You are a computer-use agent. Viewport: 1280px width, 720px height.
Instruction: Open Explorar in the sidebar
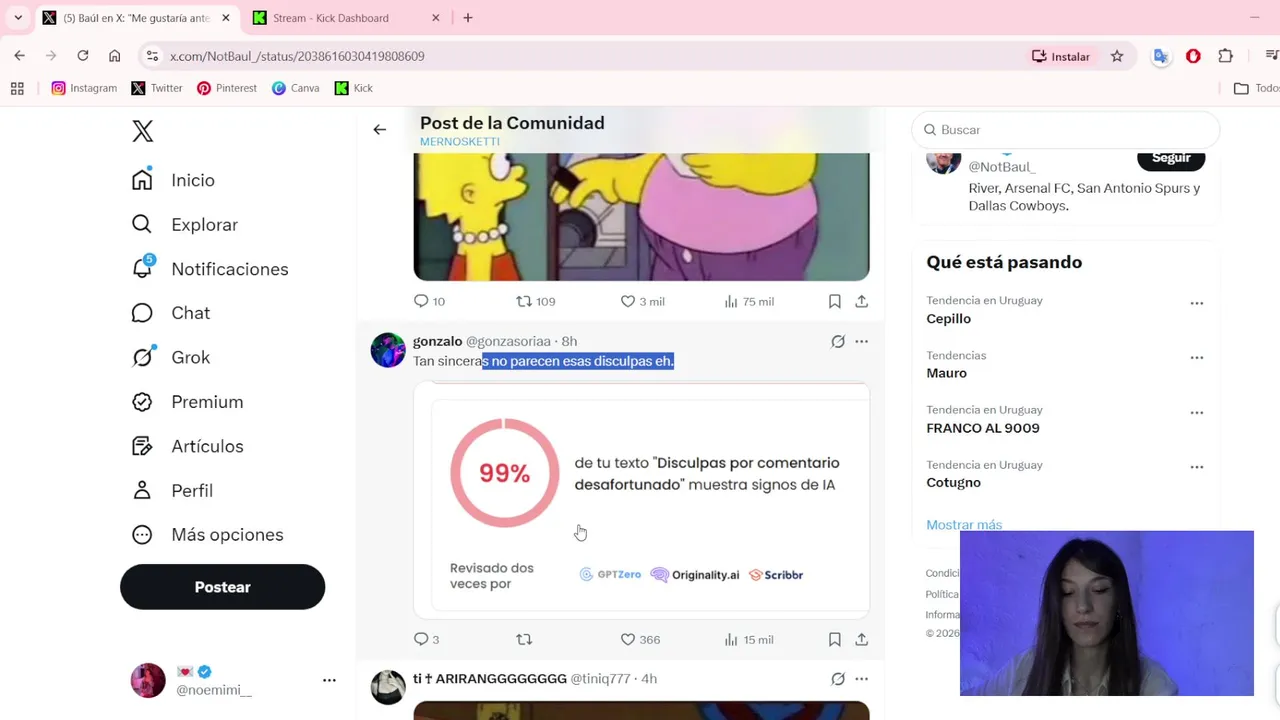(x=185, y=225)
